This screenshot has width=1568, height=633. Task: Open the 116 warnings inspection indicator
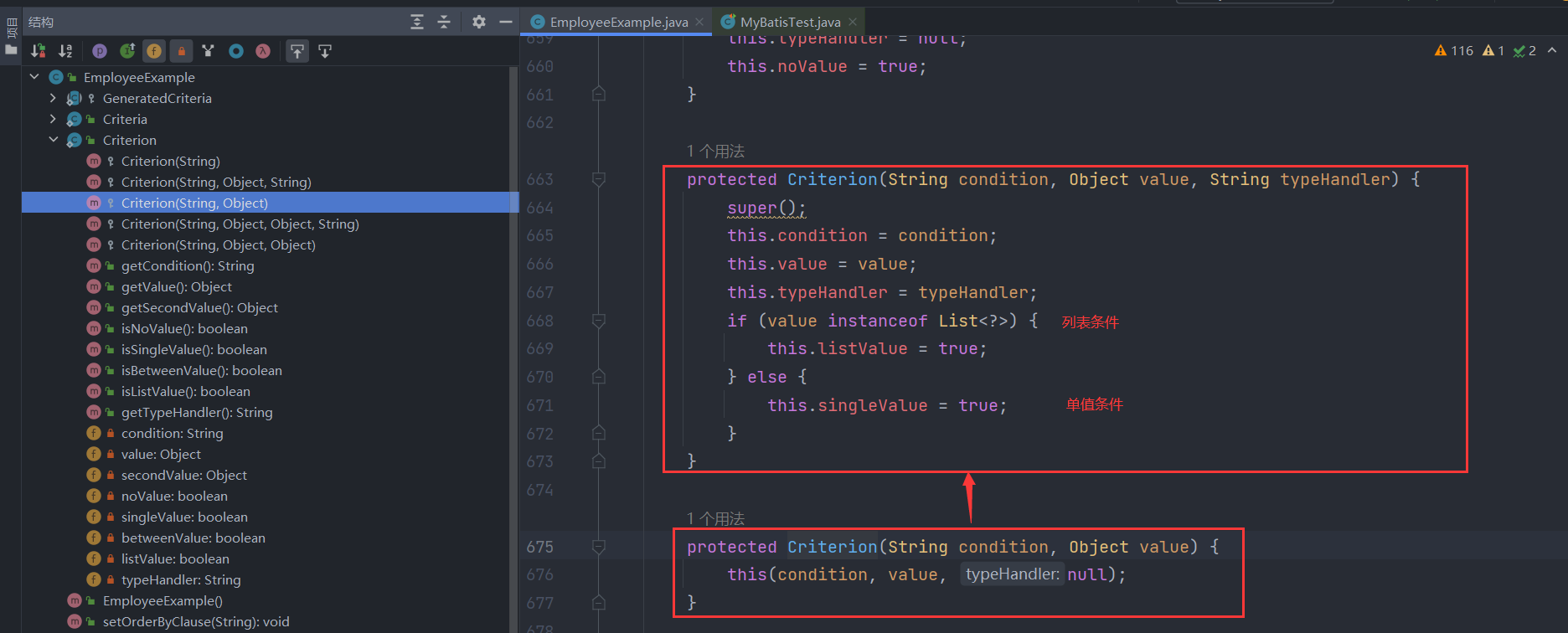click(x=1454, y=51)
